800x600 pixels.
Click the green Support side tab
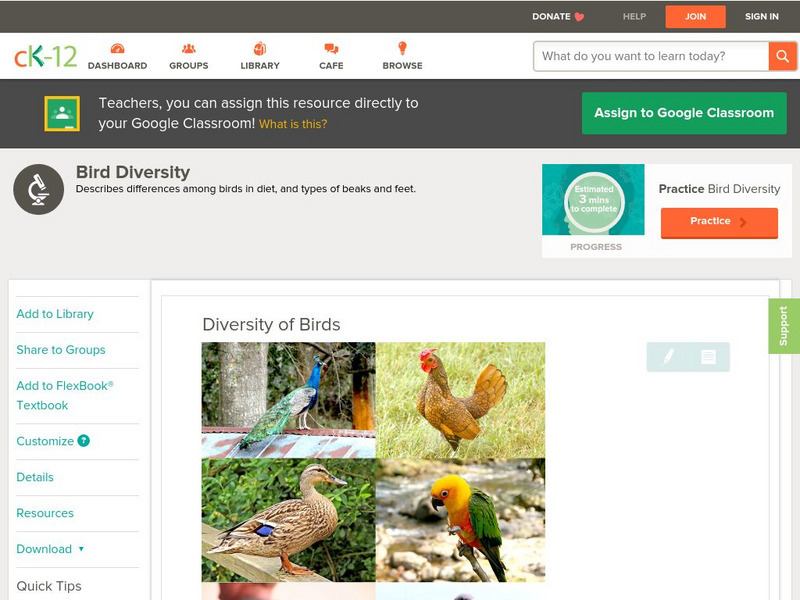click(784, 326)
